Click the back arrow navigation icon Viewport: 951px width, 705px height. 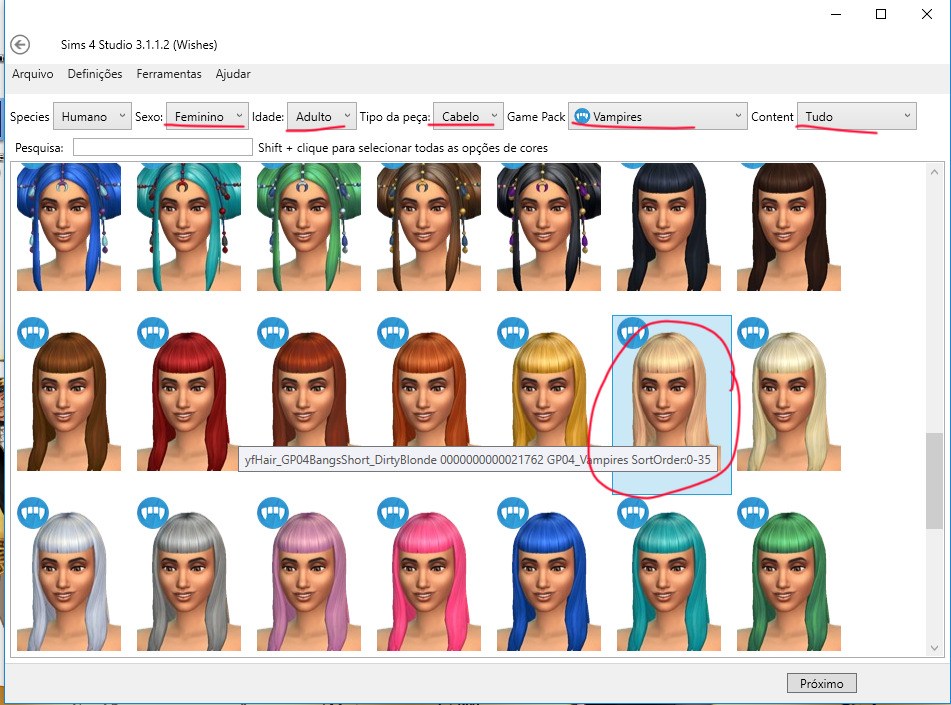[x=20, y=44]
